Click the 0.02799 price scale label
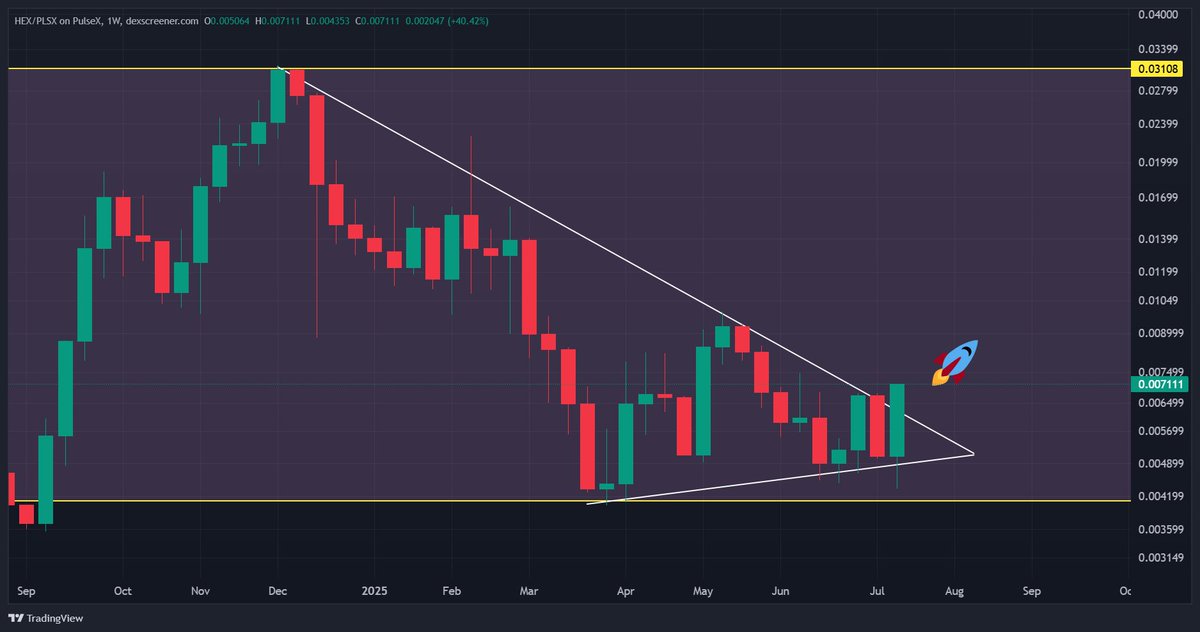1200x632 pixels. 1156,91
